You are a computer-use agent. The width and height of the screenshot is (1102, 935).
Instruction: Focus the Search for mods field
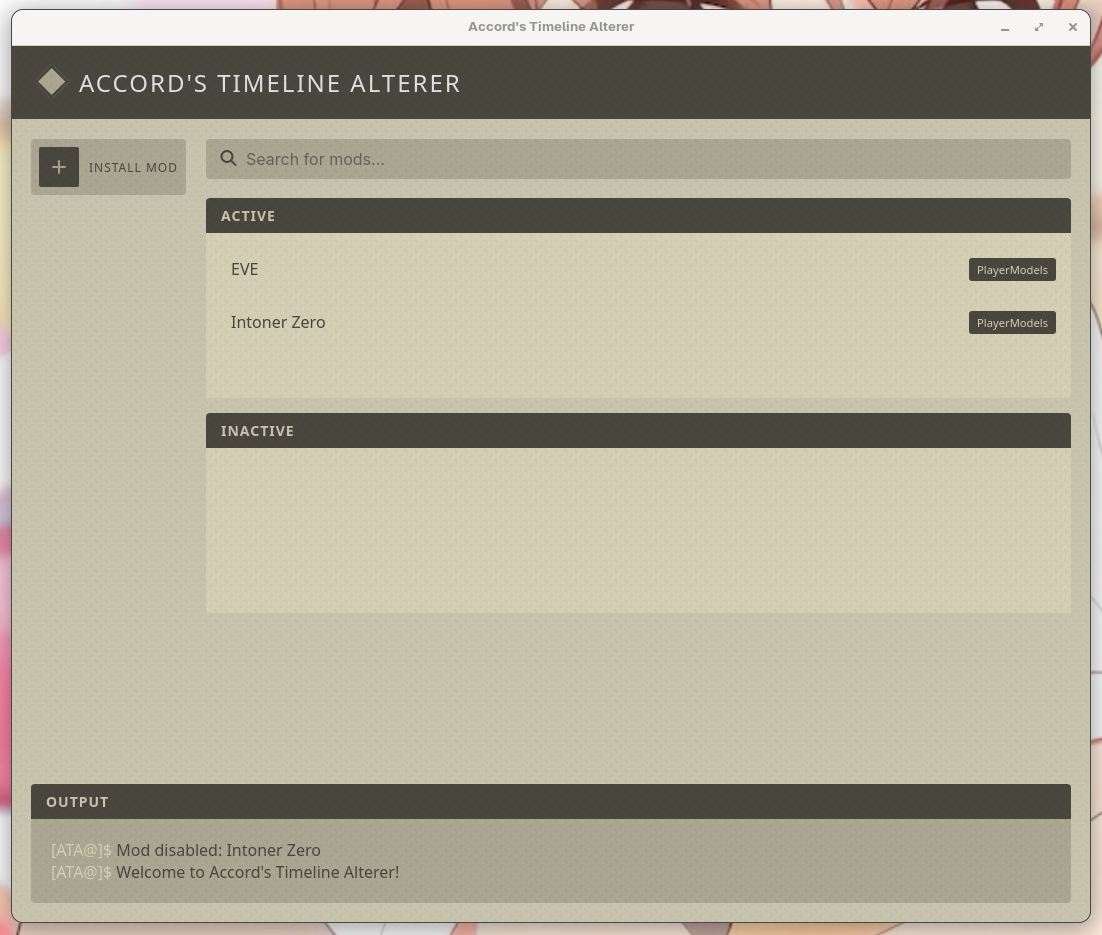pos(638,159)
